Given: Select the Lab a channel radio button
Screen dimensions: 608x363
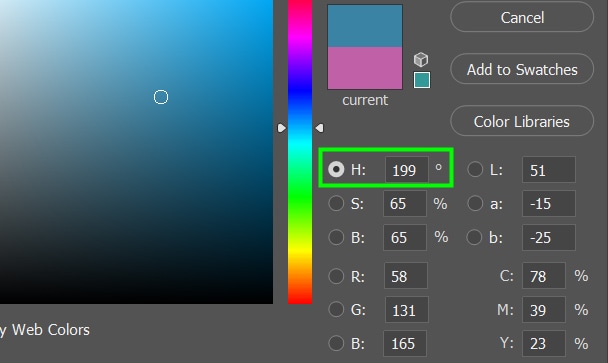Looking at the screenshot, I should [x=475, y=203].
